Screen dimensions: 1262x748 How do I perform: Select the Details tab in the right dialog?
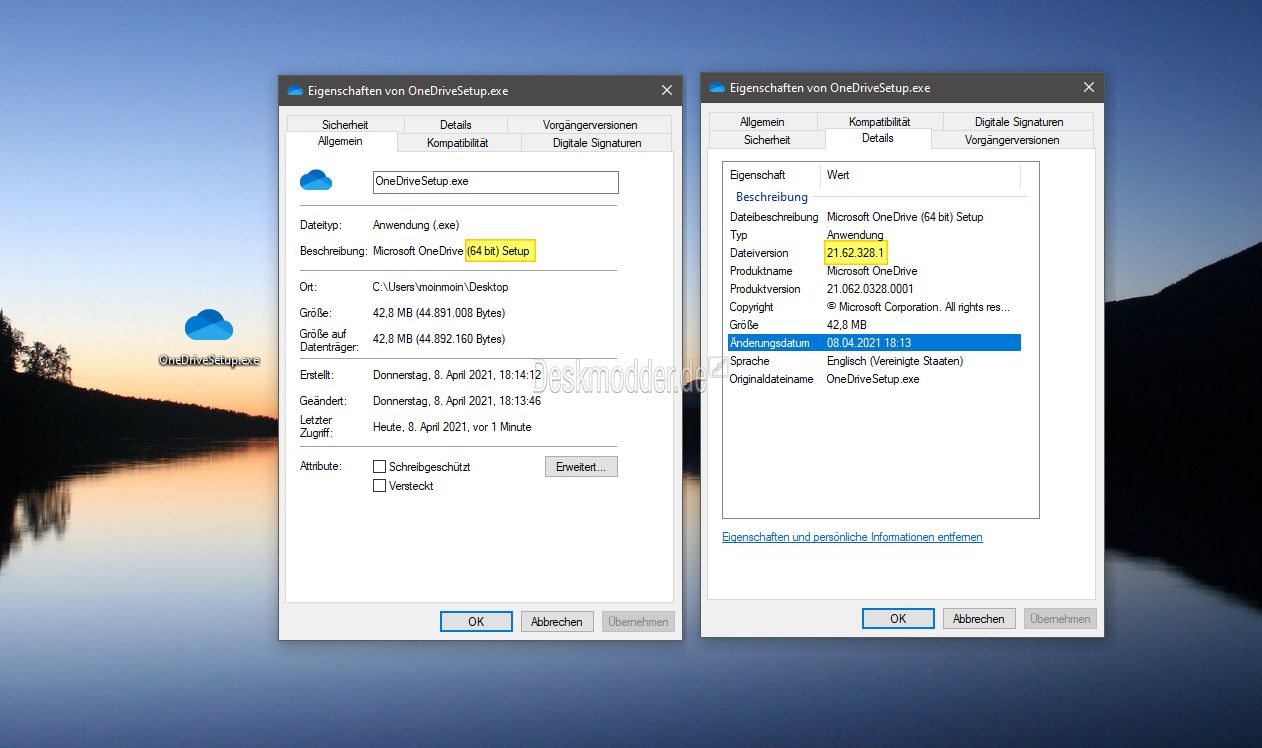pos(878,139)
